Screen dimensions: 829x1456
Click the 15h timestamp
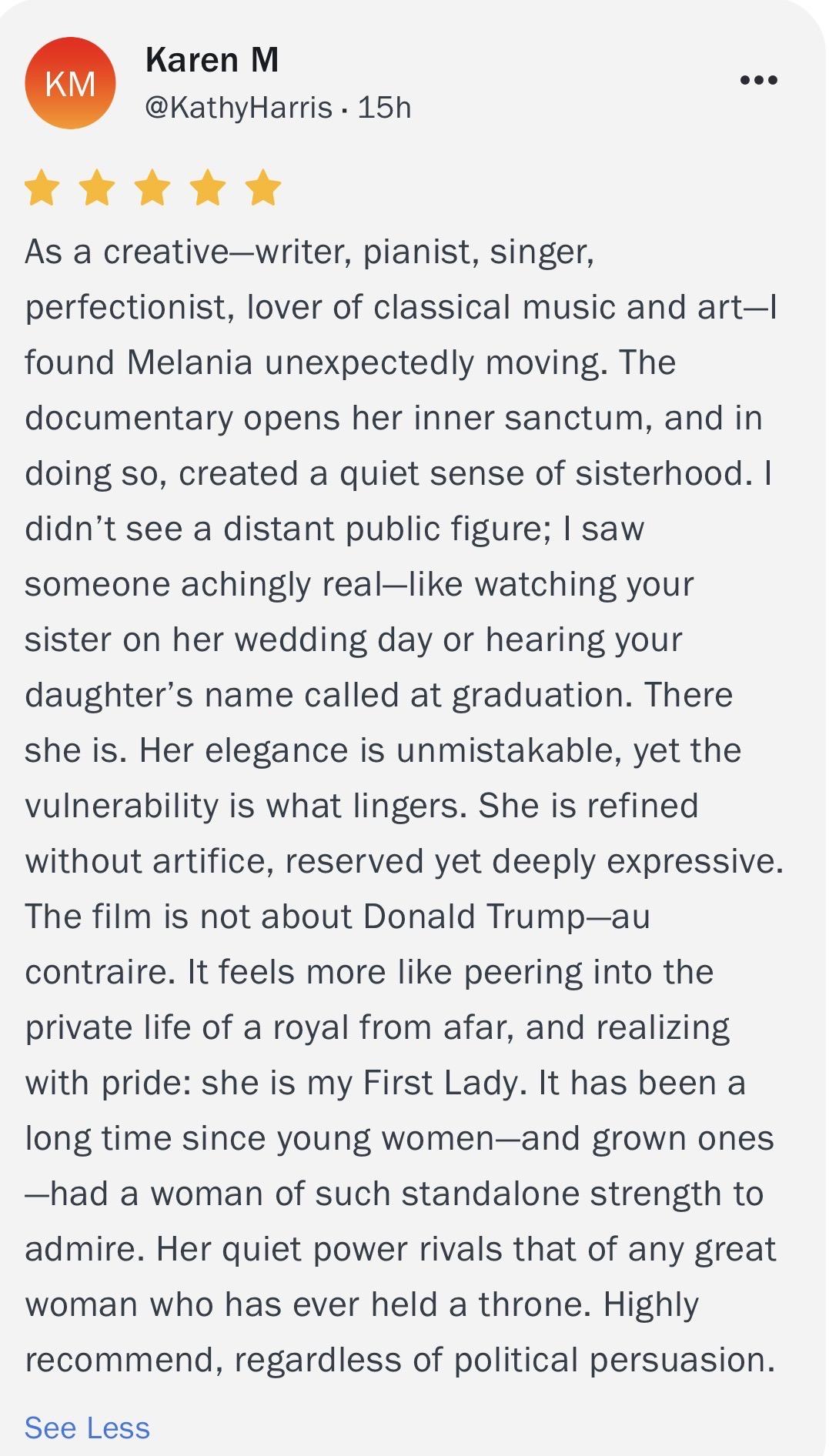pos(384,108)
